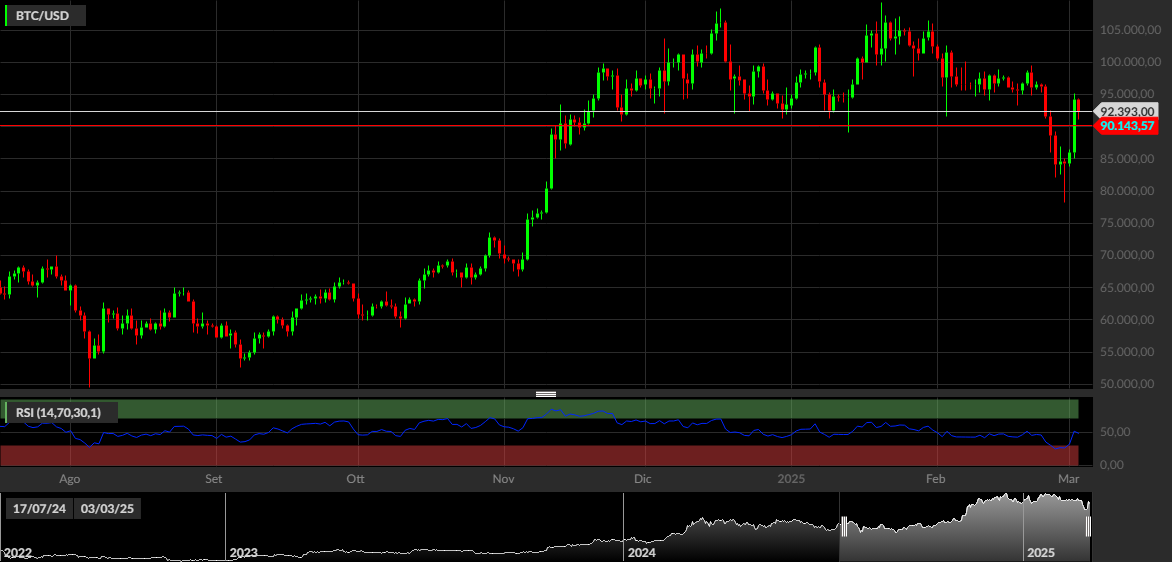Image resolution: width=1172 pixels, height=562 pixels.
Task: Grab the right handle of the navigator range
Action: click(x=1088, y=527)
